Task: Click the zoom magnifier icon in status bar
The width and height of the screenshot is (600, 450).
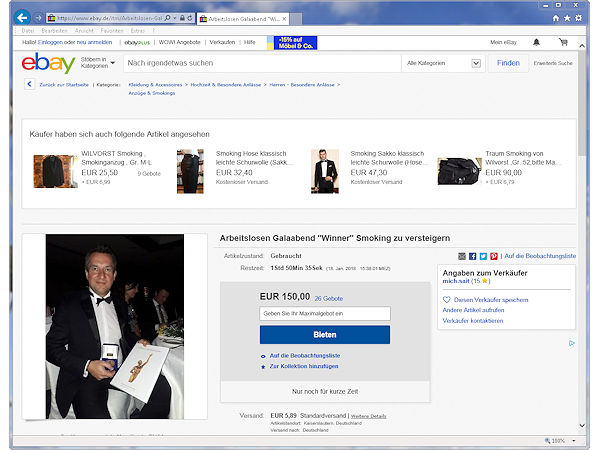Action: [548, 441]
